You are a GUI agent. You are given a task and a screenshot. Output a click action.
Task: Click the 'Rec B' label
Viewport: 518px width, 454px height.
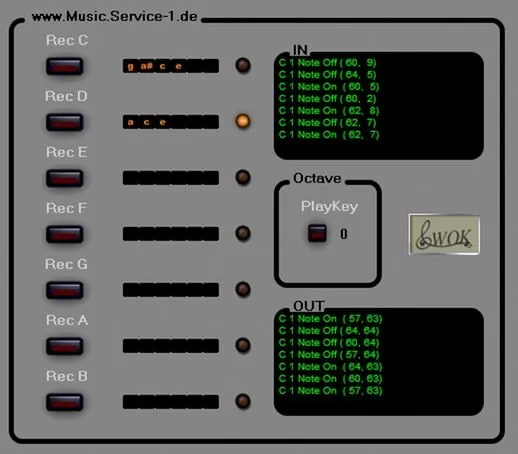[67, 376]
